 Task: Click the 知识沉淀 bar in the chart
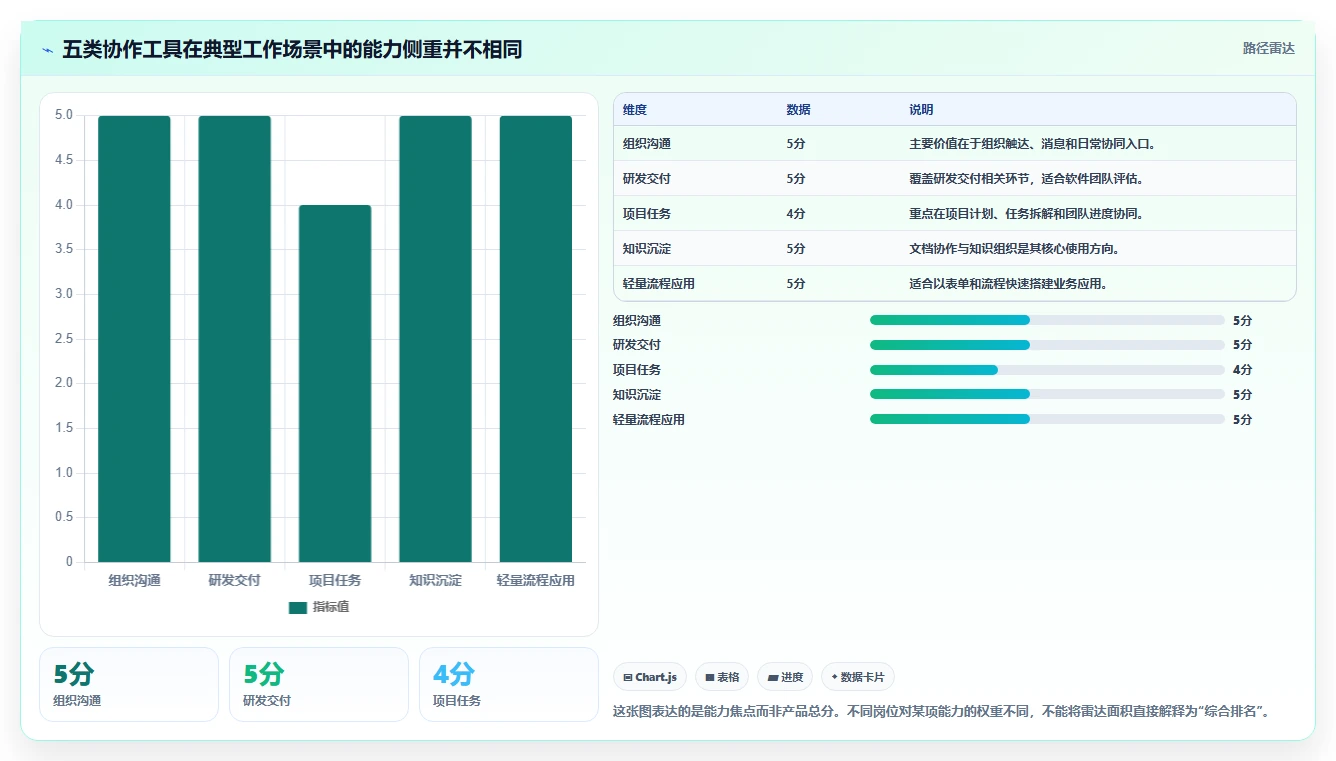click(x=435, y=339)
